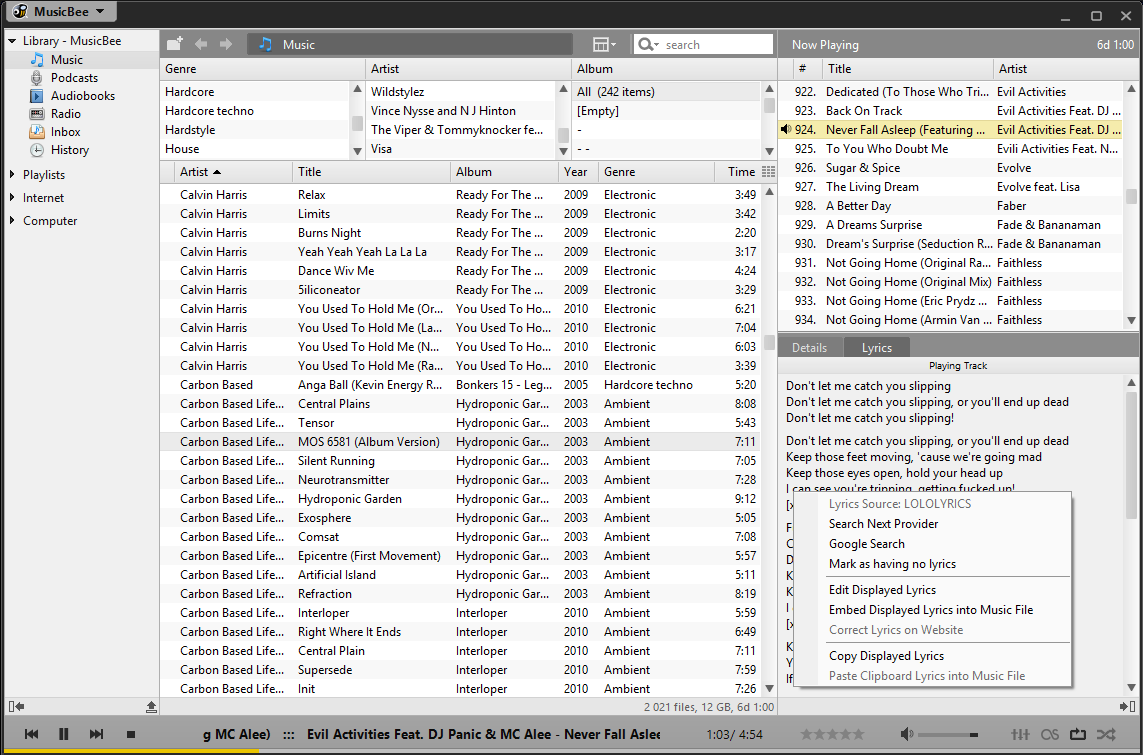Select All (242 items) in Album filter

coord(667,92)
